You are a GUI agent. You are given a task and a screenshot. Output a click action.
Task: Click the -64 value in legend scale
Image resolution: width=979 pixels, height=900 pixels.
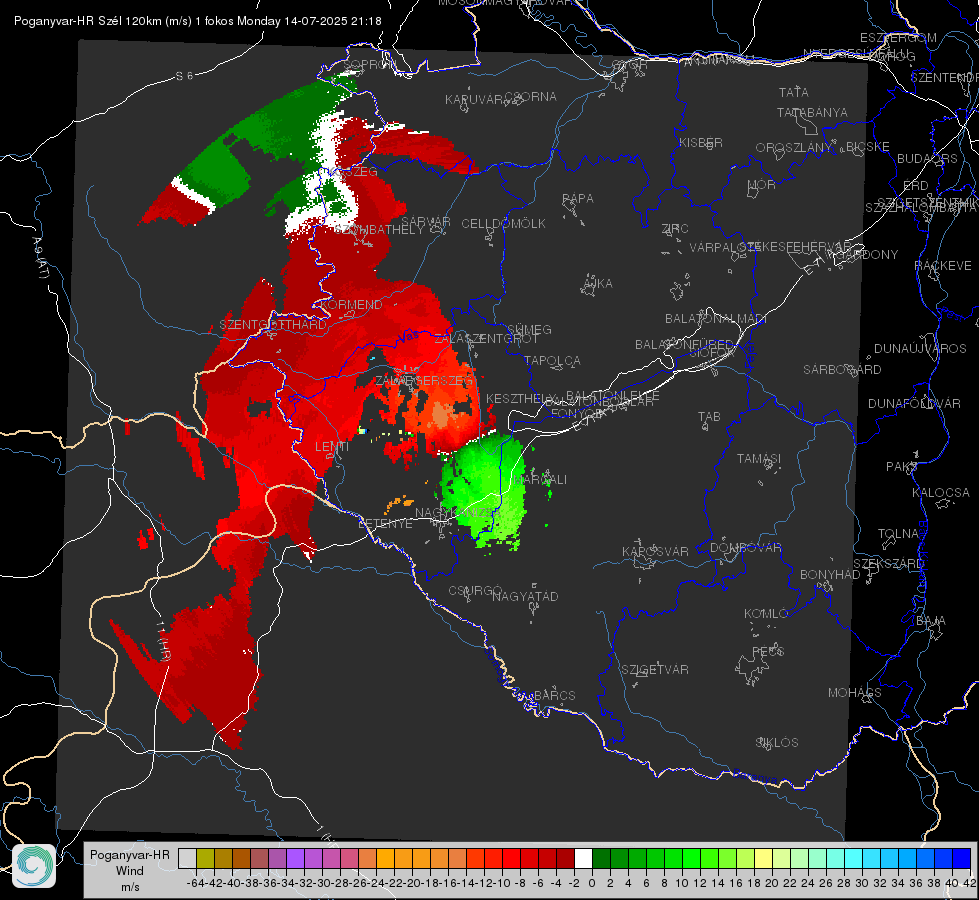[x=195, y=883]
